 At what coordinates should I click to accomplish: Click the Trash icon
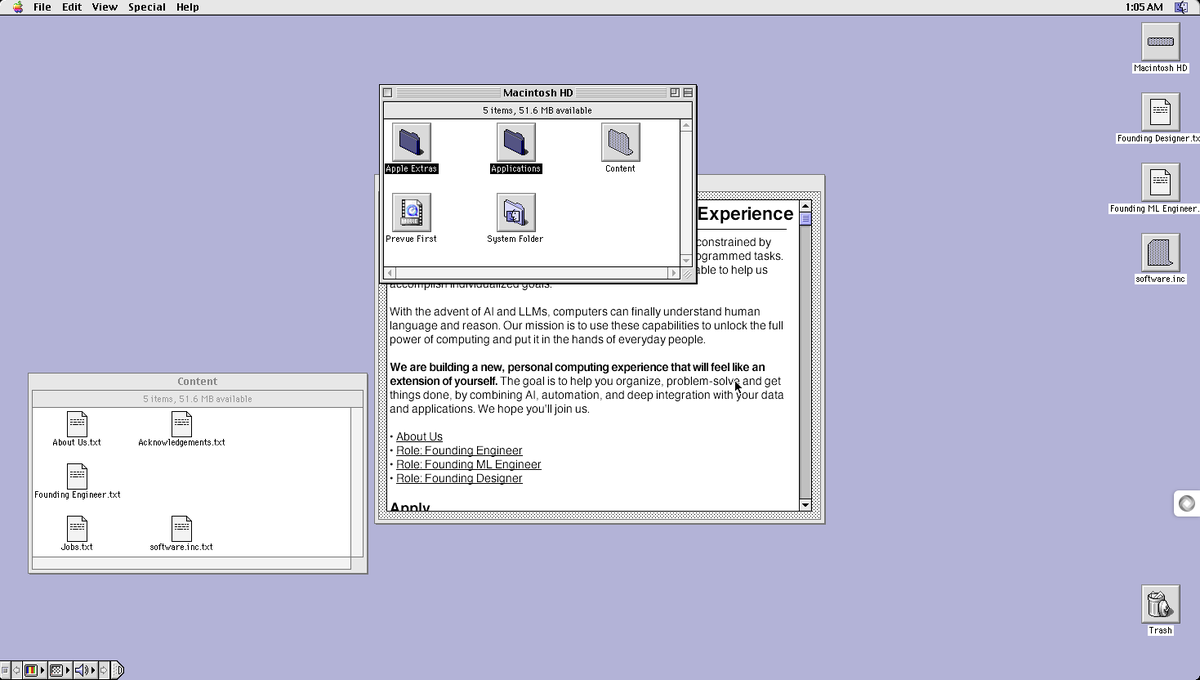1159,603
